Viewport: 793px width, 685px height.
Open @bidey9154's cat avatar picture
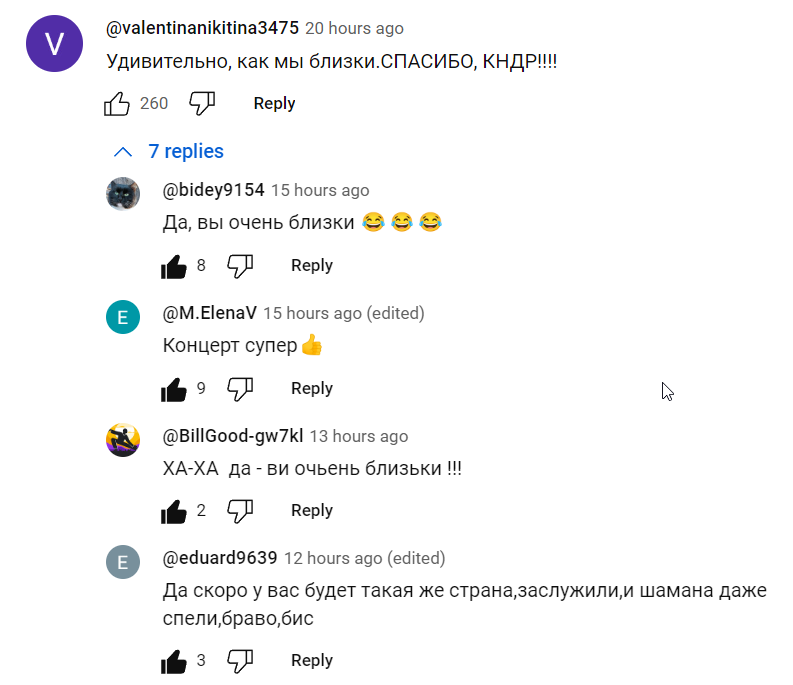pos(123,193)
